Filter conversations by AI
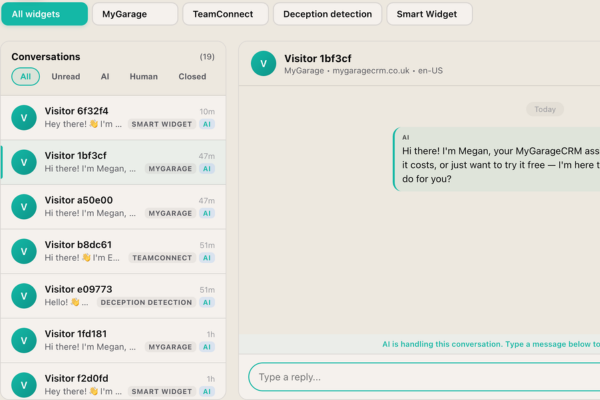 click(x=105, y=77)
